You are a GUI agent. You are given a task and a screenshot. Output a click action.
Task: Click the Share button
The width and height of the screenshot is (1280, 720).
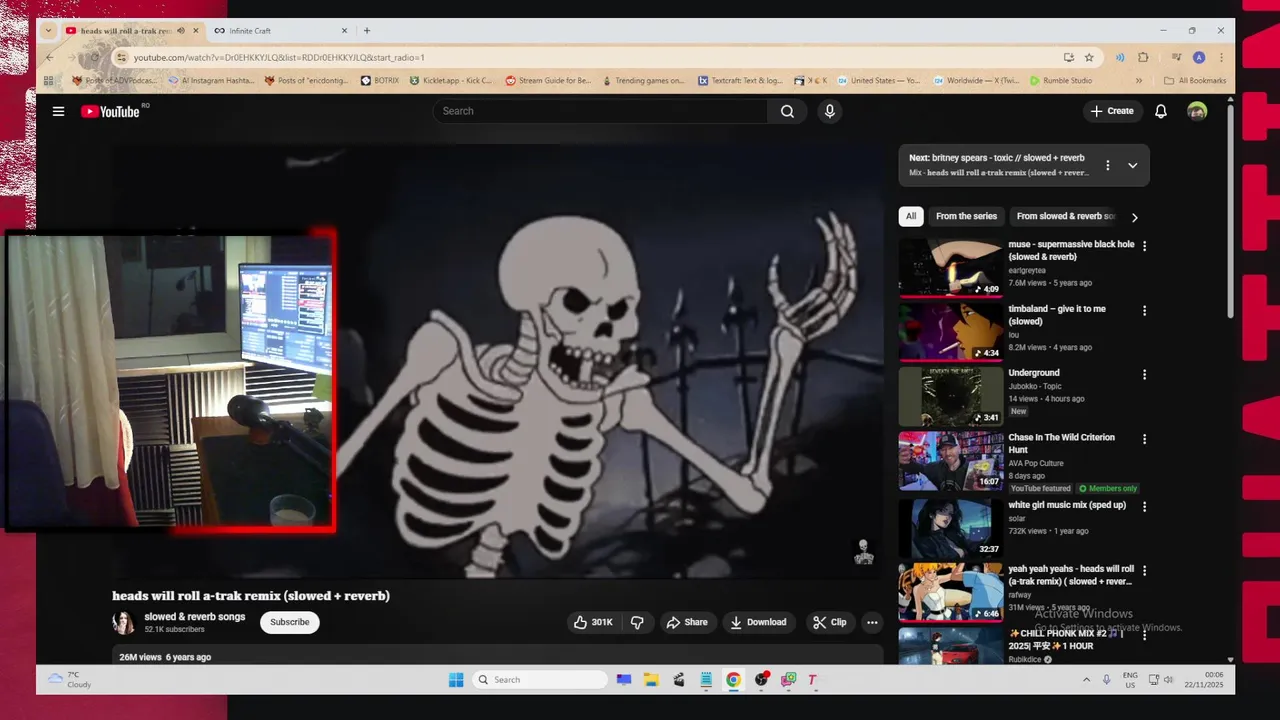point(687,622)
